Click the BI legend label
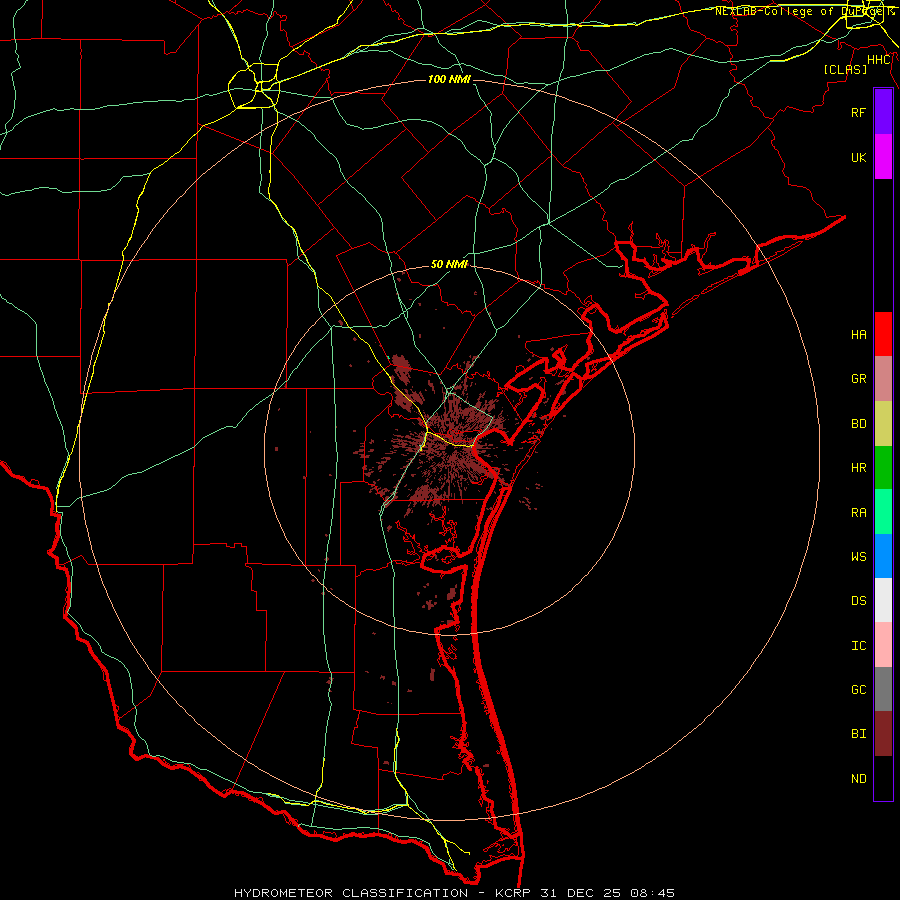The height and width of the screenshot is (900, 900). [858, 734]
